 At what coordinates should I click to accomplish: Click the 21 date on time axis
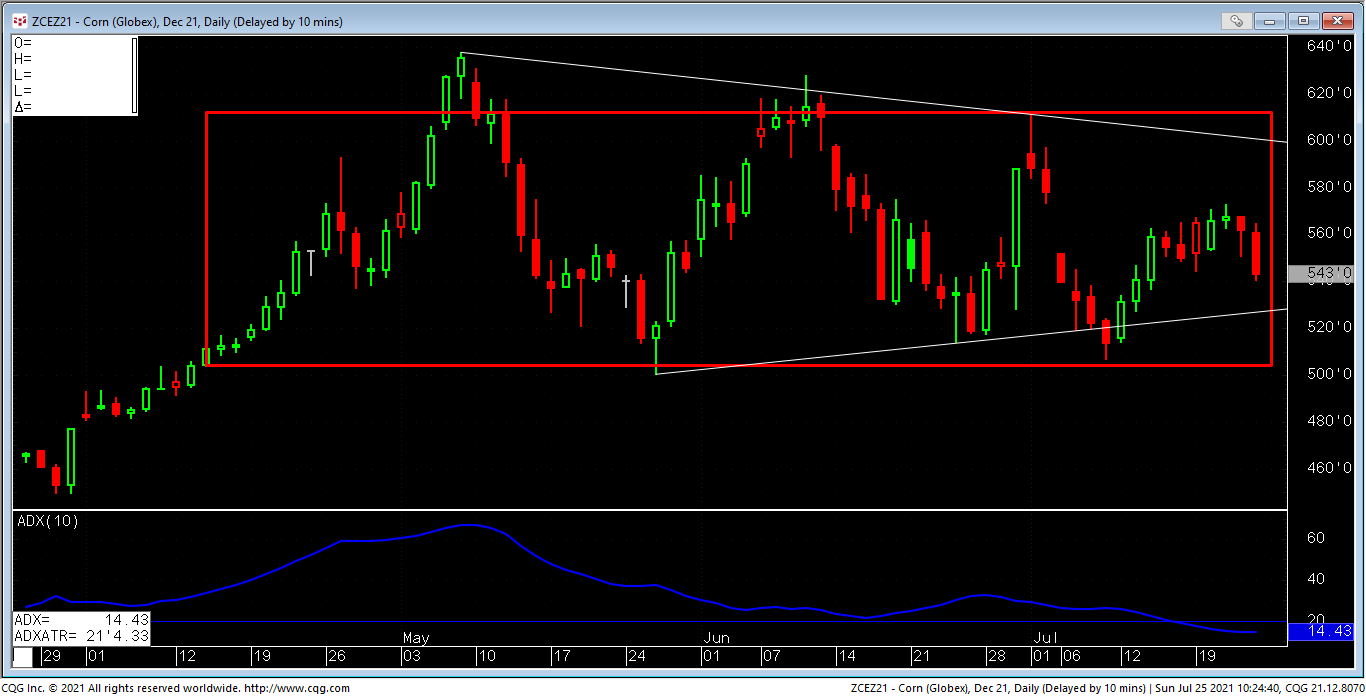coord(921,657)
